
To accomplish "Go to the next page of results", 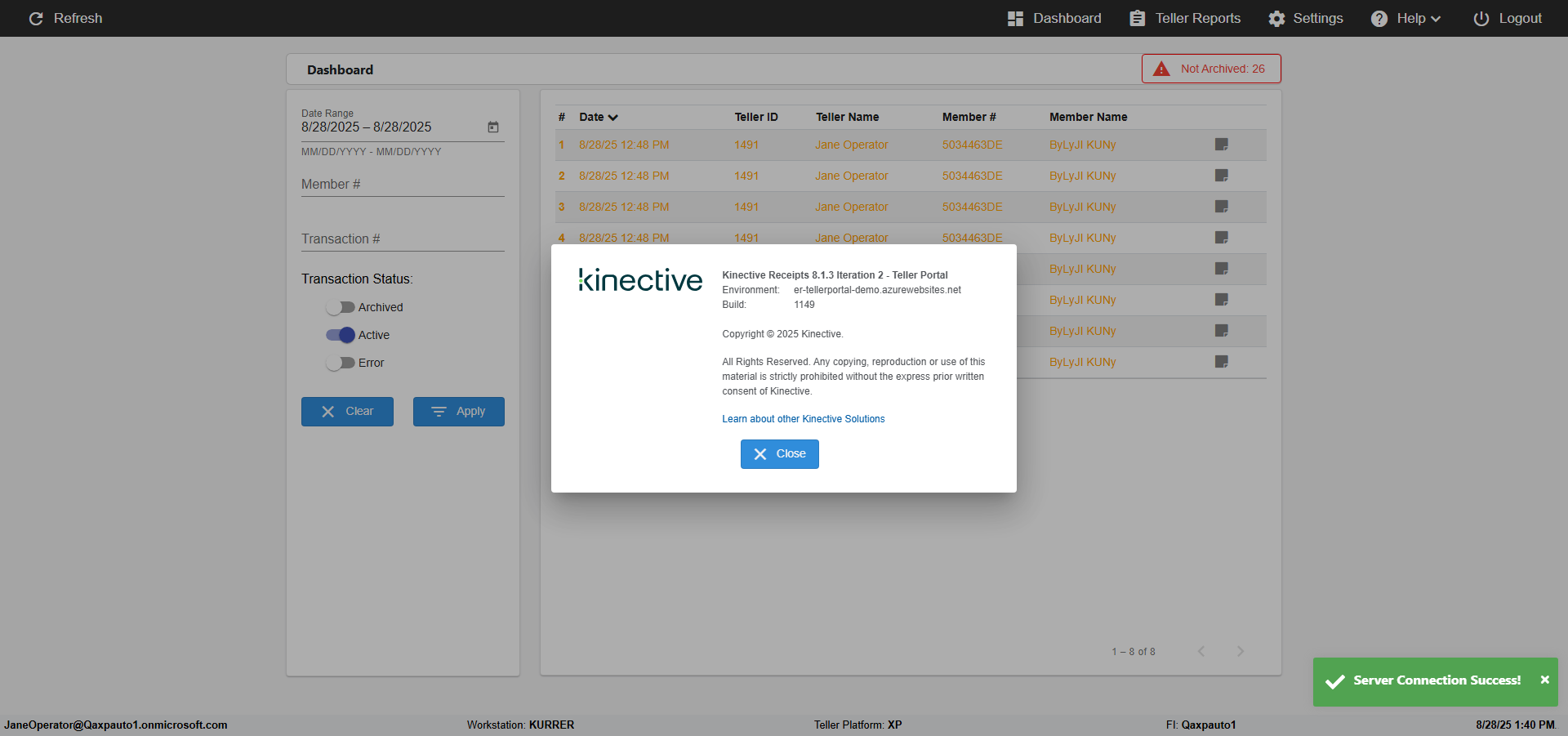I will (1241, 651).
